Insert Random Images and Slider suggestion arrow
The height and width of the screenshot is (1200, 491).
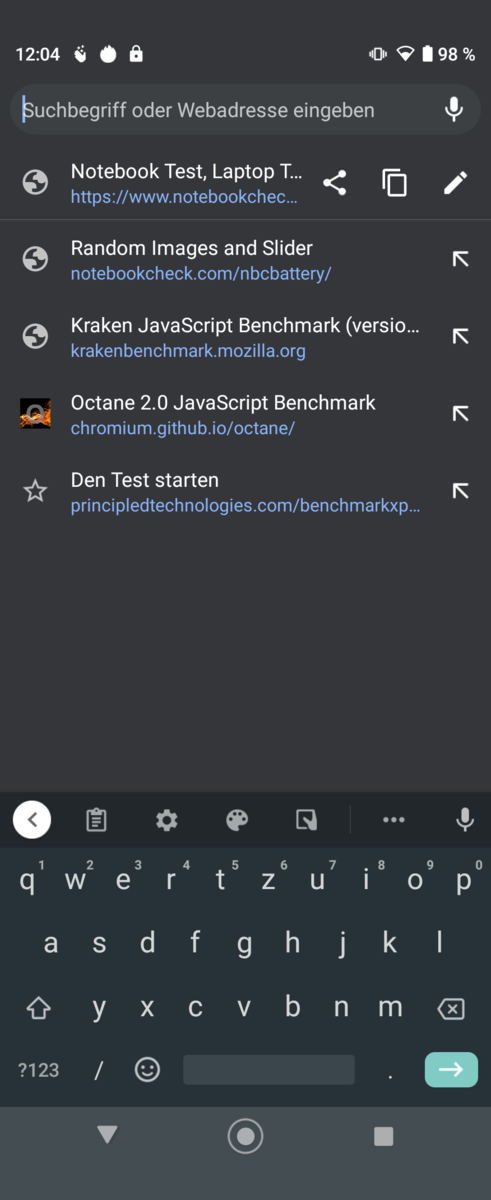[x=460, y=259]
